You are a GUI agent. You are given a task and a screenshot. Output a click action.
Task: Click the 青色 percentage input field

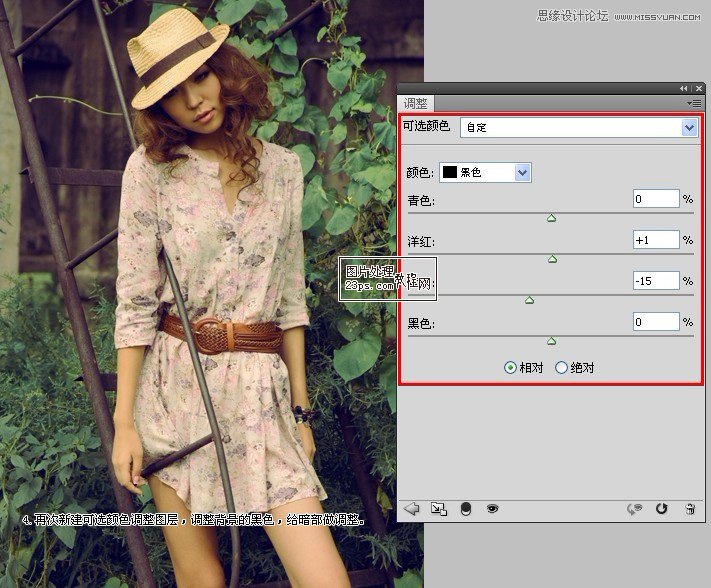click(x=656, y=199)
